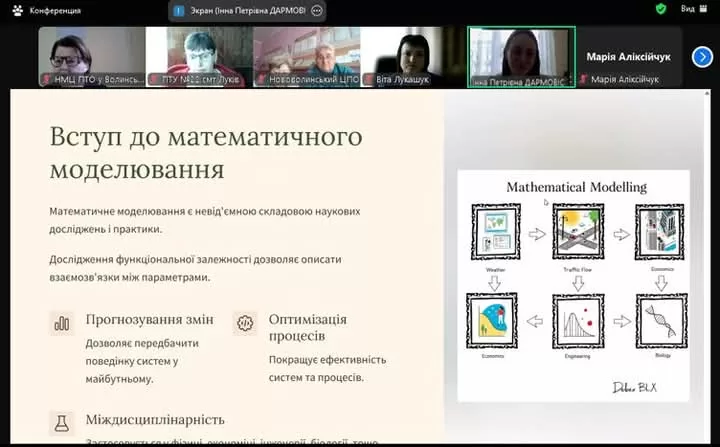Viewport: 720px width, 447px height.
Task: Click the flask icon beside Міждисциплінарність
Action: tap(61, 421)
